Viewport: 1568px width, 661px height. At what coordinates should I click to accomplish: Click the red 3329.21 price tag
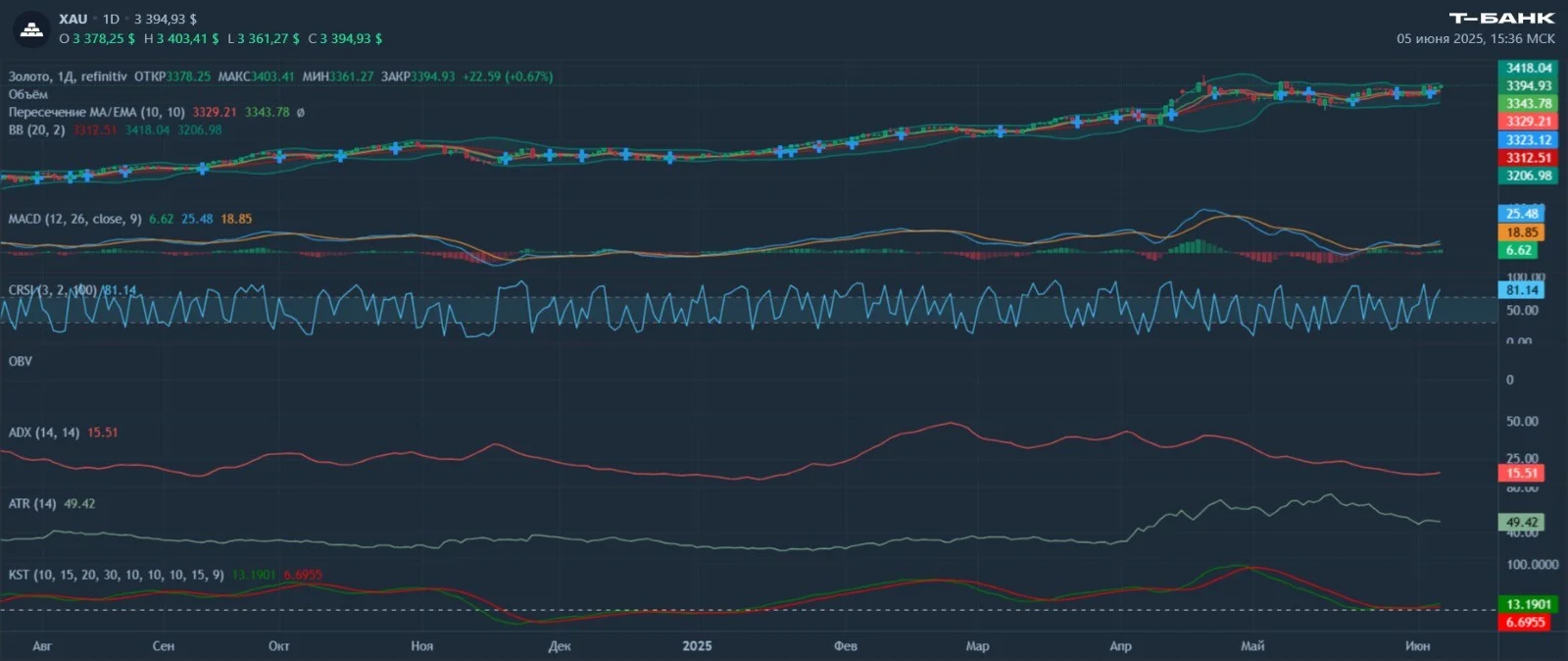pos(1528,122)
